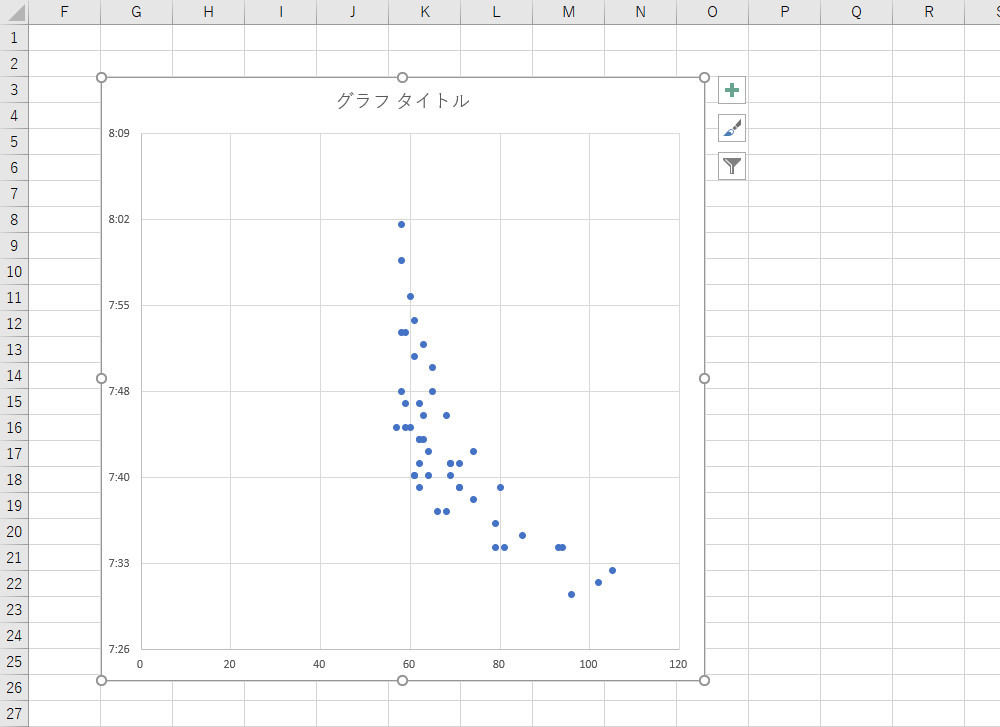Open the Chart Elements plus button
This screenshot has width=1000, height=727.
pyautogui.click(x=732, y=90)
